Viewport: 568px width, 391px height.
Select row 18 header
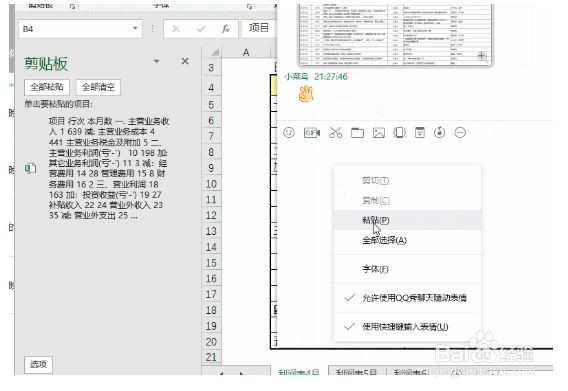(x=211, y=310)
